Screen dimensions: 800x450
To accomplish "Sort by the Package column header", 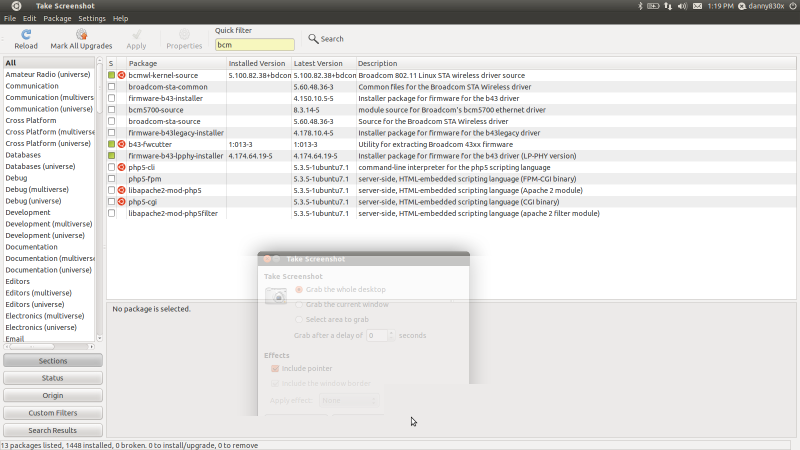I will (x=176, y=63).
